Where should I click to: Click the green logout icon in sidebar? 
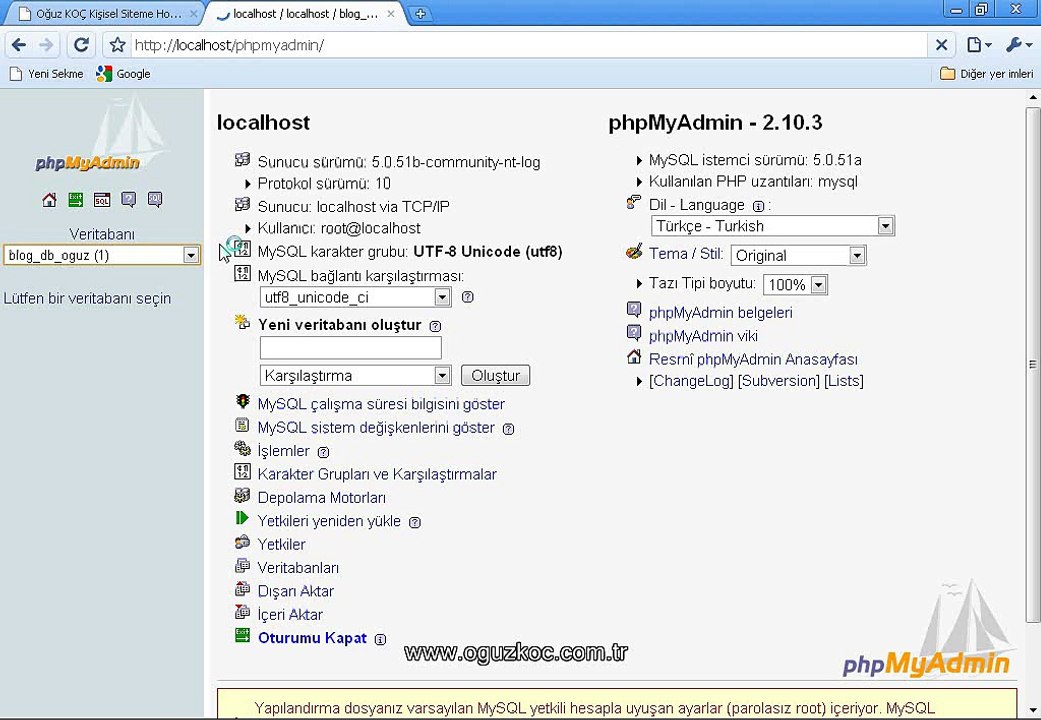click(x=76, y=200)
